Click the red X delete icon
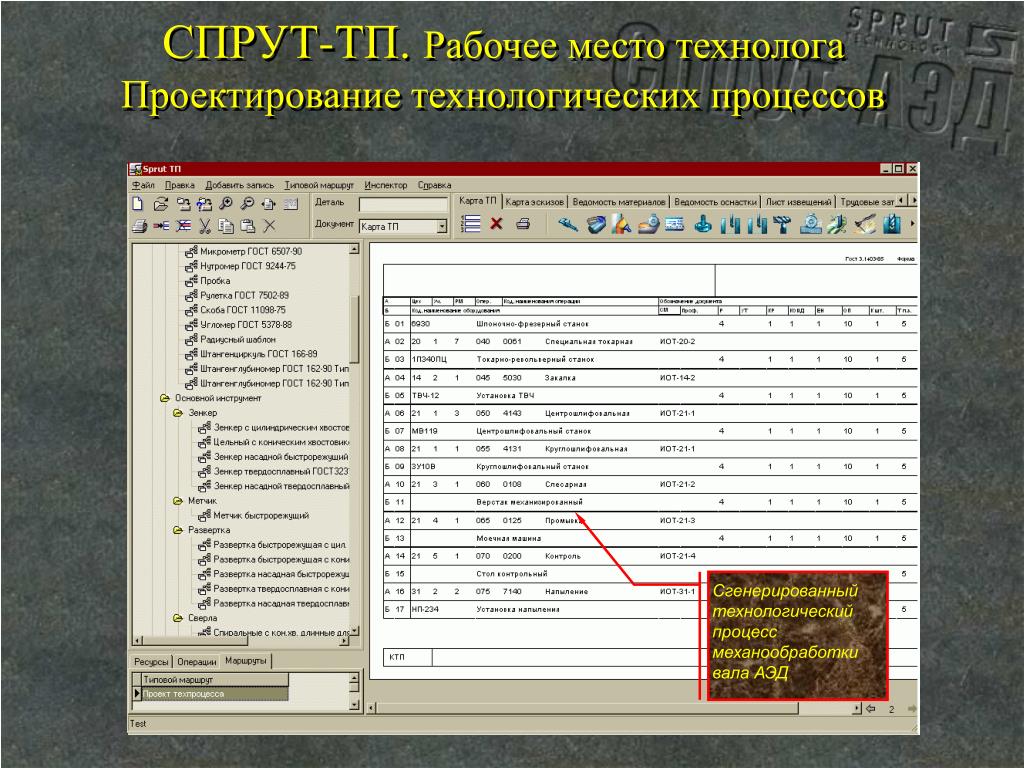This screenshot has width=1024, height=768. click(x=496, y=223)
